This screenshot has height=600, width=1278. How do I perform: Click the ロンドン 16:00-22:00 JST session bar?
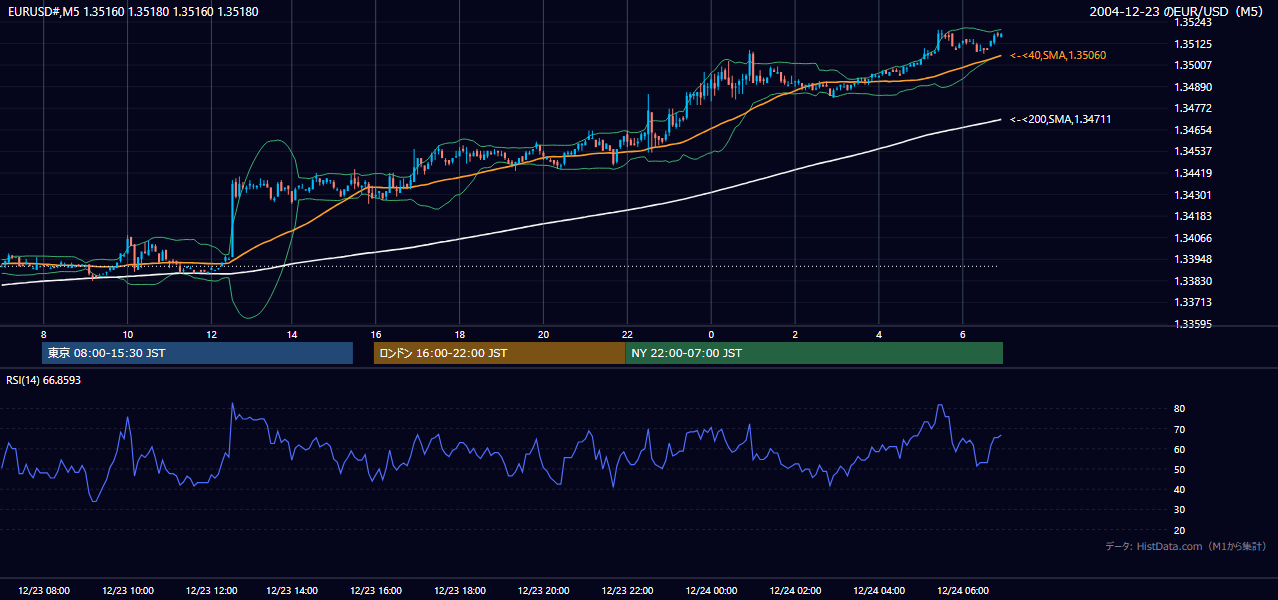(499, 353)
